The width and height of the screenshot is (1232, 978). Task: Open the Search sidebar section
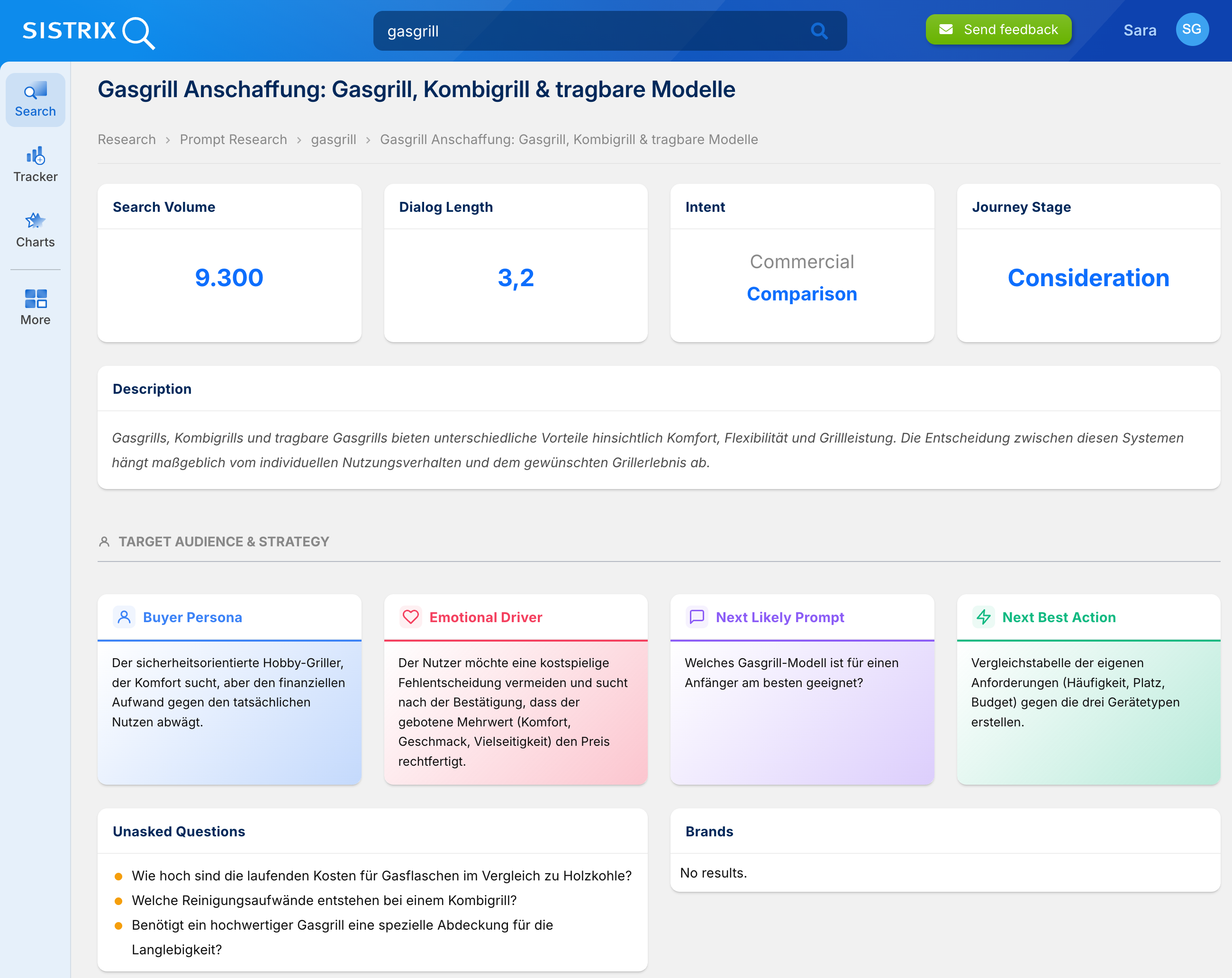(36, 100)
